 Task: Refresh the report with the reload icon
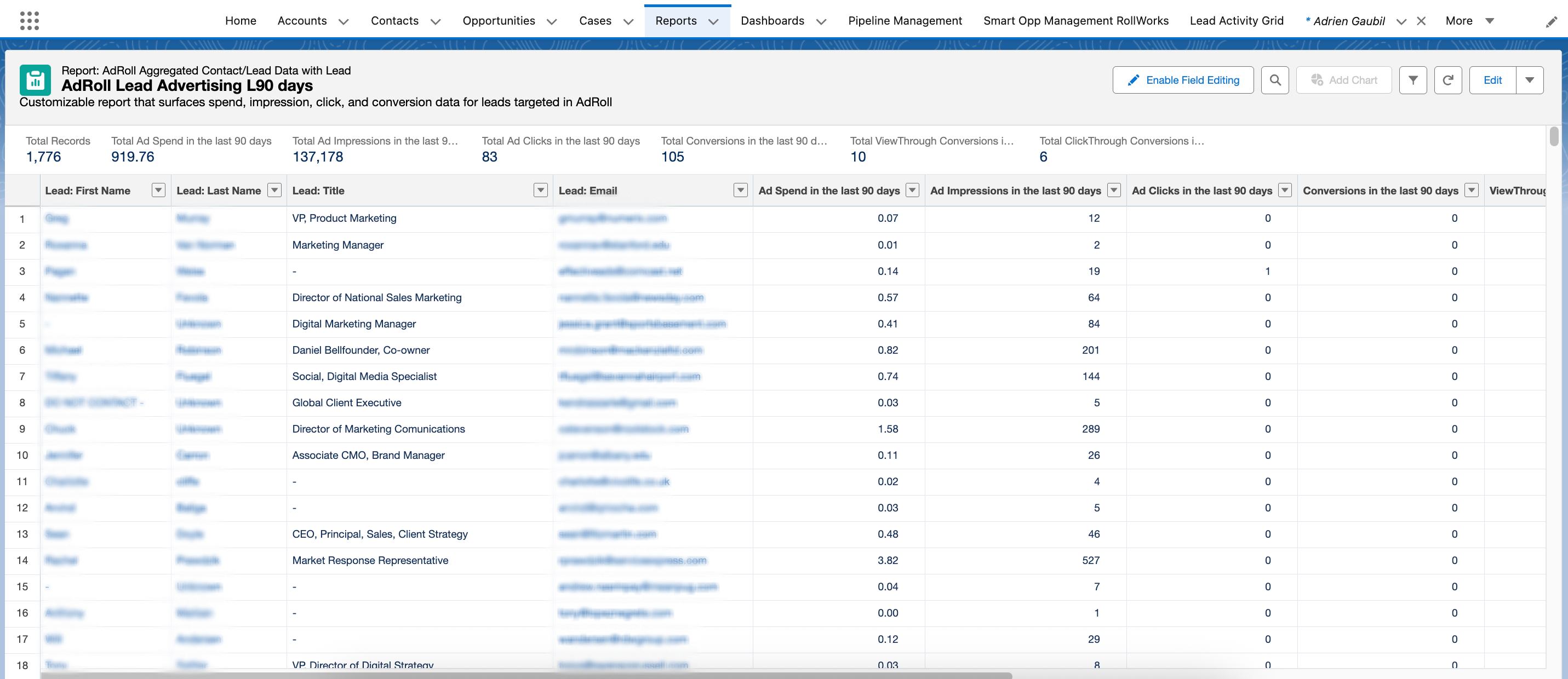click(1447, 80)
